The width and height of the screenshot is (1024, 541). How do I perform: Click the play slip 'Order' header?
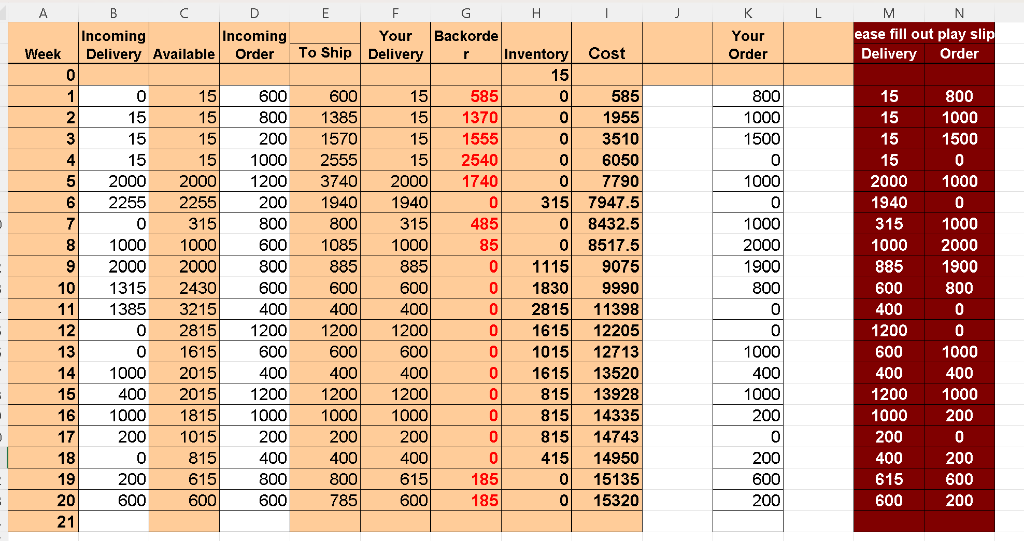pos(959,54)
